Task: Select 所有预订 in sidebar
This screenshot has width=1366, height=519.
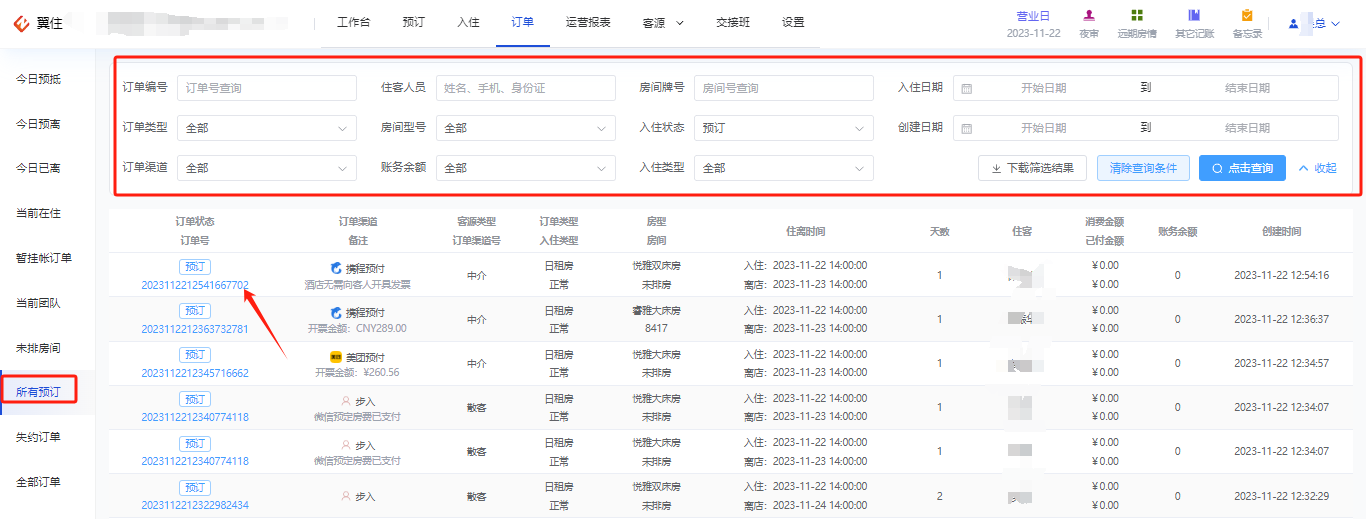Action: pos(38,392)
